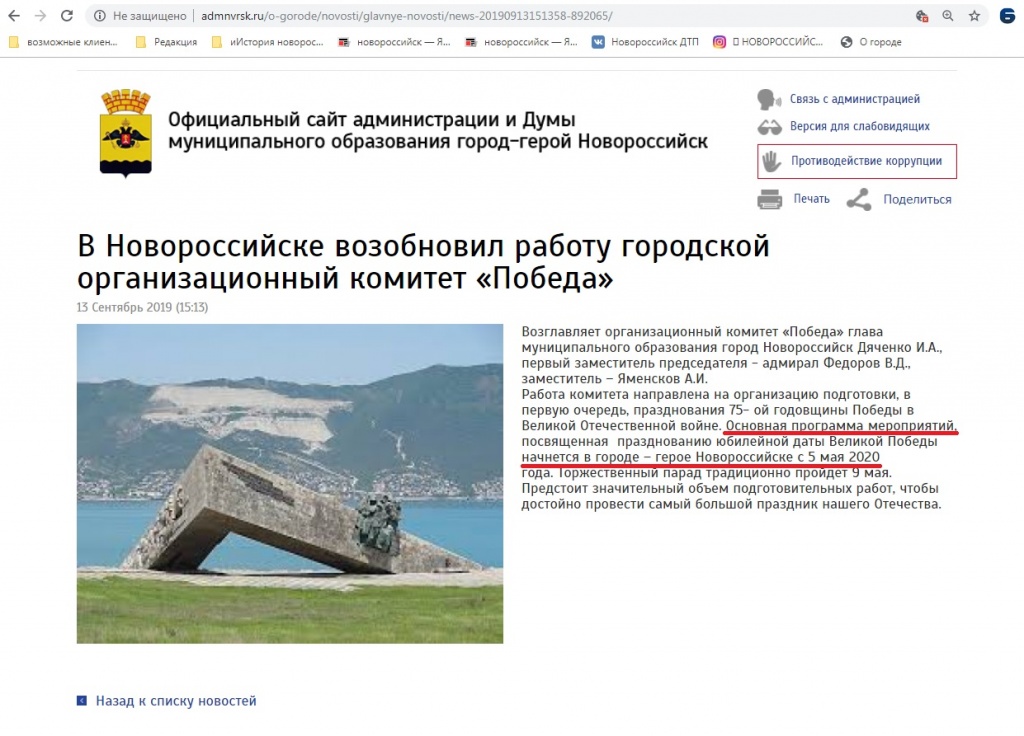Reload the current page

tap(65, 15)
